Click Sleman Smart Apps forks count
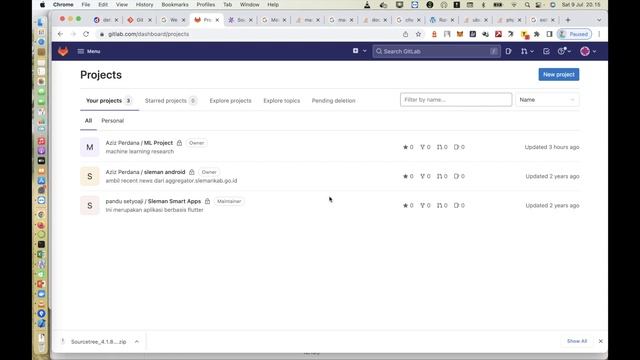The height and width of the screenshot is (360, 640). (425, 206)
